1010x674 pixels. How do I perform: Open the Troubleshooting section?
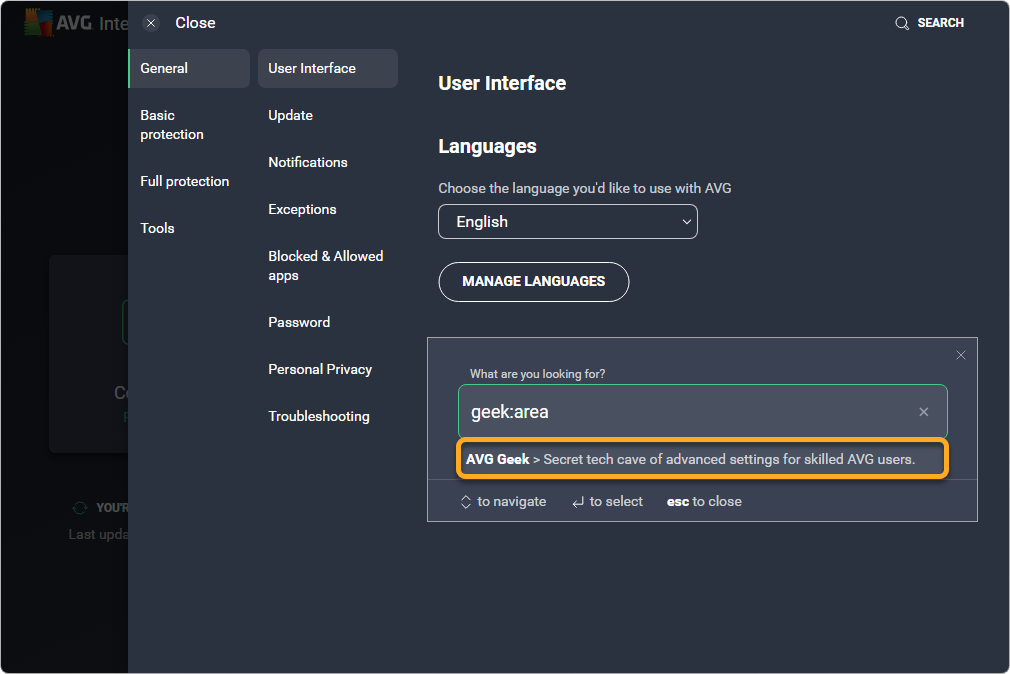(319, 416)
